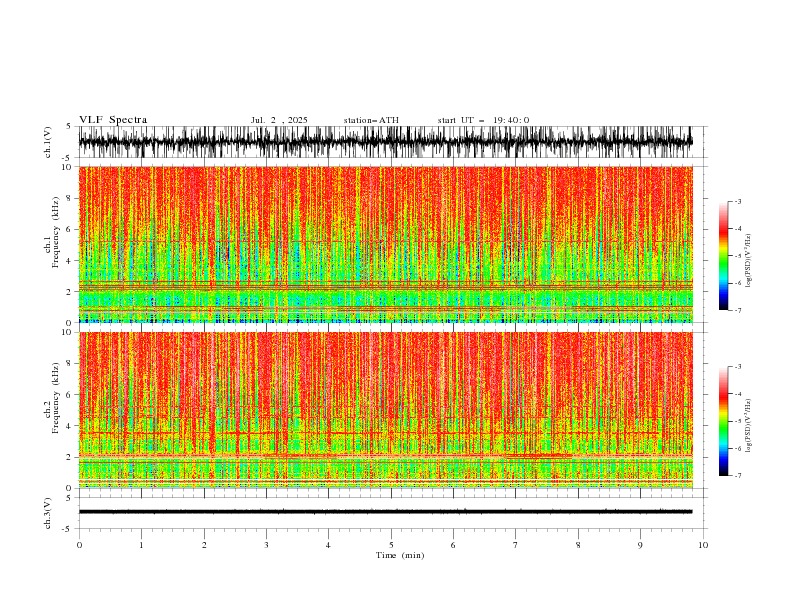Click inside the ch.1 spectrogram plot
Screen dimensions: 792x612
(385, 244)
